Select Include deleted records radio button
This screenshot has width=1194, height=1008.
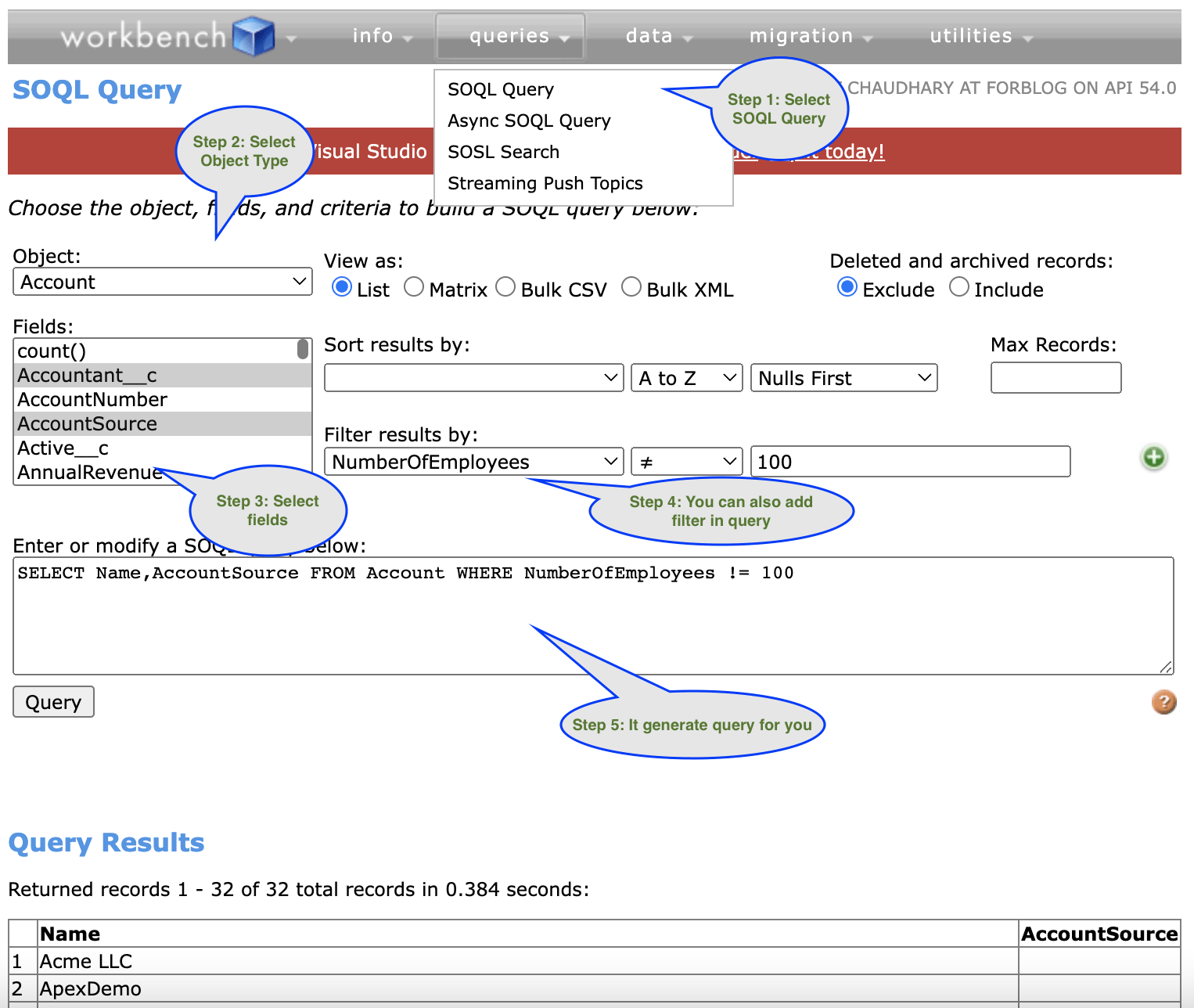point(959,287)
